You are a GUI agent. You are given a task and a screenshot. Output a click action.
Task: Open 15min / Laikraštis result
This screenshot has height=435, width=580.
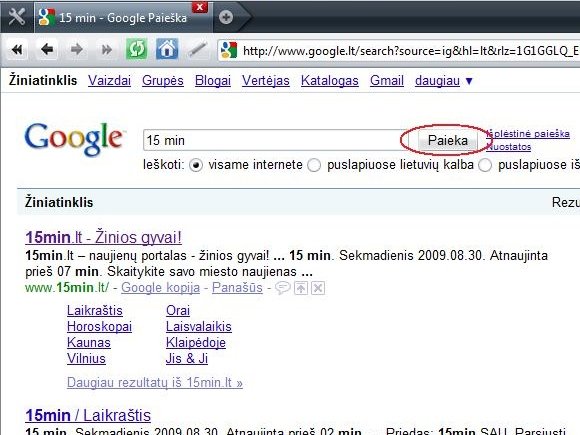coord(88,415)
